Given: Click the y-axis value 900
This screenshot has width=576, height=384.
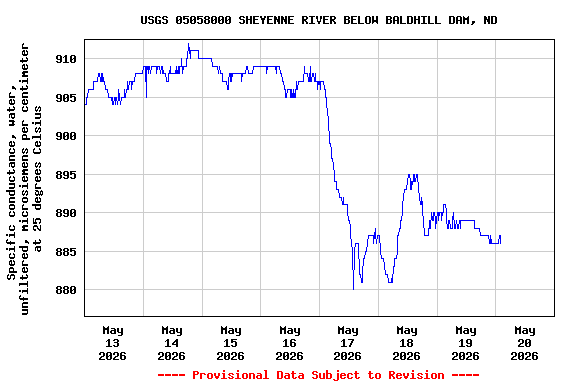Looking at the screenshot, I should (66, 136).
